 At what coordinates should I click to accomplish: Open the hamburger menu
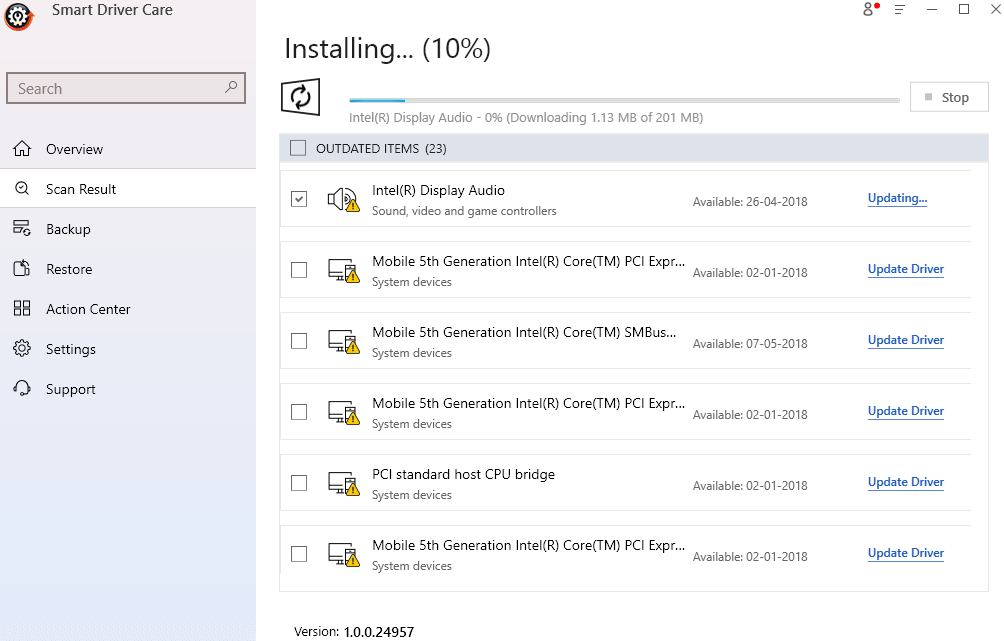(900, 10)
